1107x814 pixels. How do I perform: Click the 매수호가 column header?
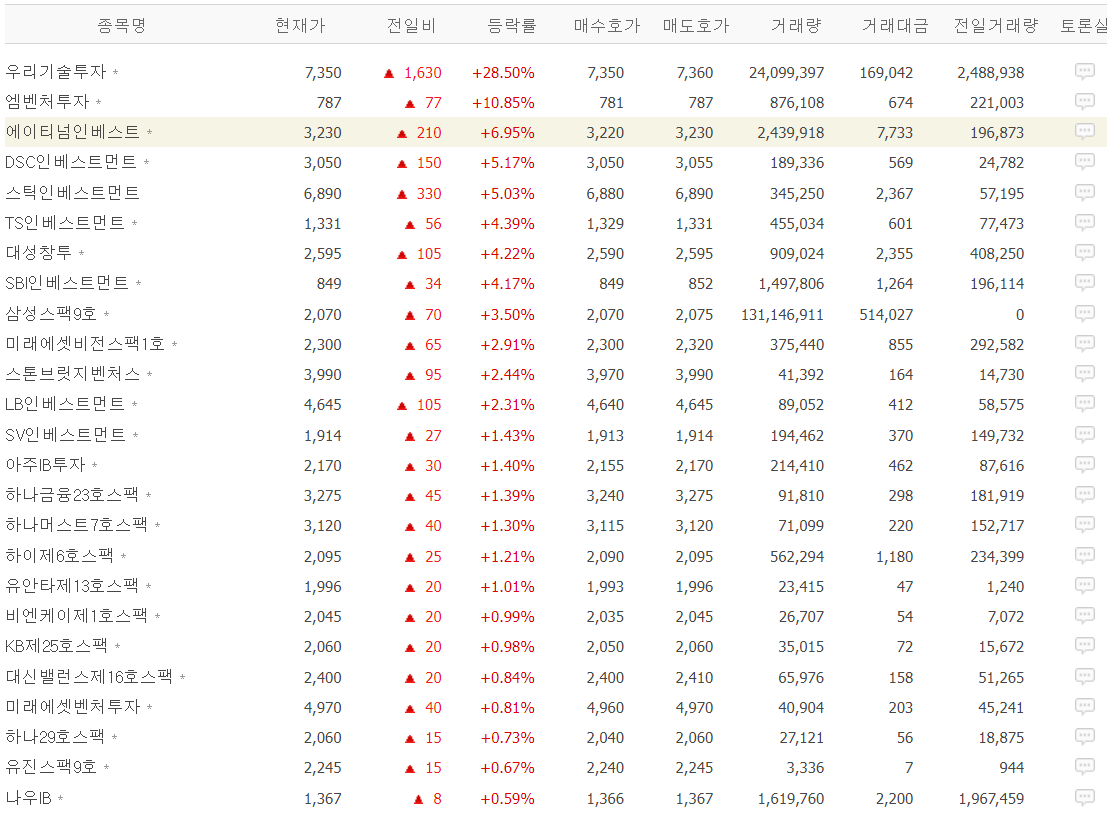pyautogui.click(x=606, y=25)
